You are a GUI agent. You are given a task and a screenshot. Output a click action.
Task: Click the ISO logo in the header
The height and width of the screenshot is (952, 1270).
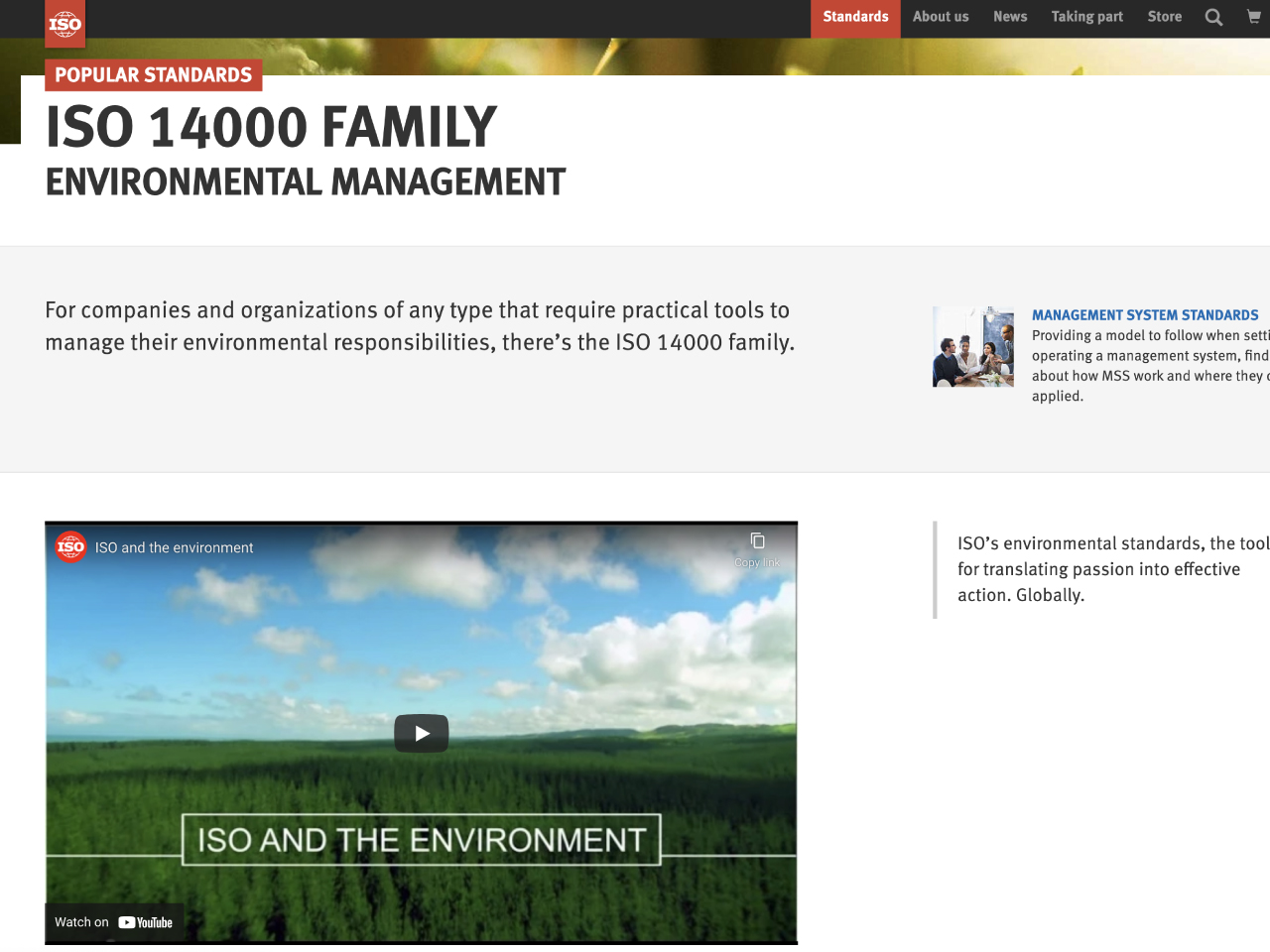(65, 24)
